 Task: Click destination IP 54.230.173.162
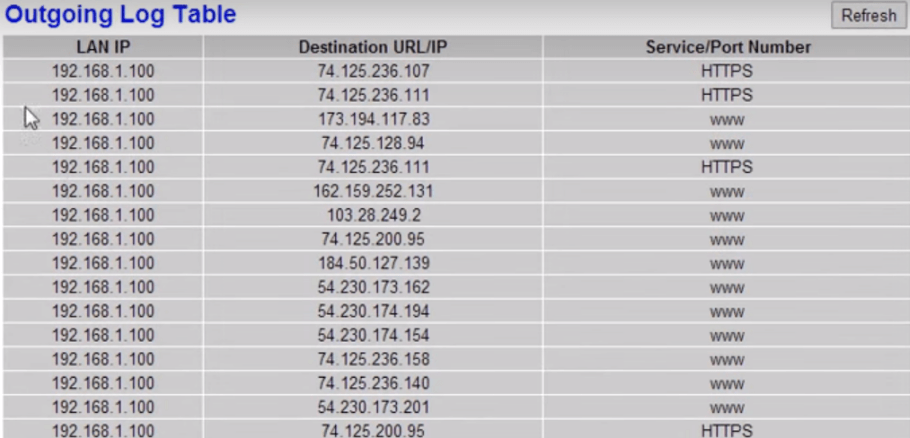[x=373, y=287]
